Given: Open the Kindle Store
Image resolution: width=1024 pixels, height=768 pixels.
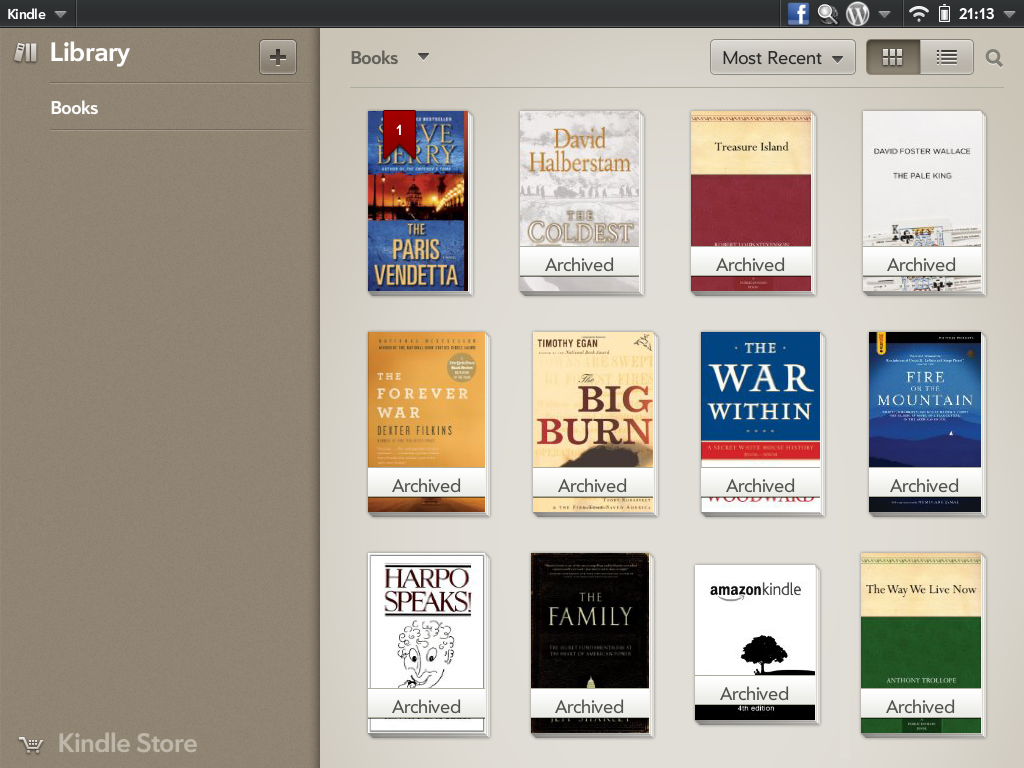Looking at the screenshot, I should [127, 743].
